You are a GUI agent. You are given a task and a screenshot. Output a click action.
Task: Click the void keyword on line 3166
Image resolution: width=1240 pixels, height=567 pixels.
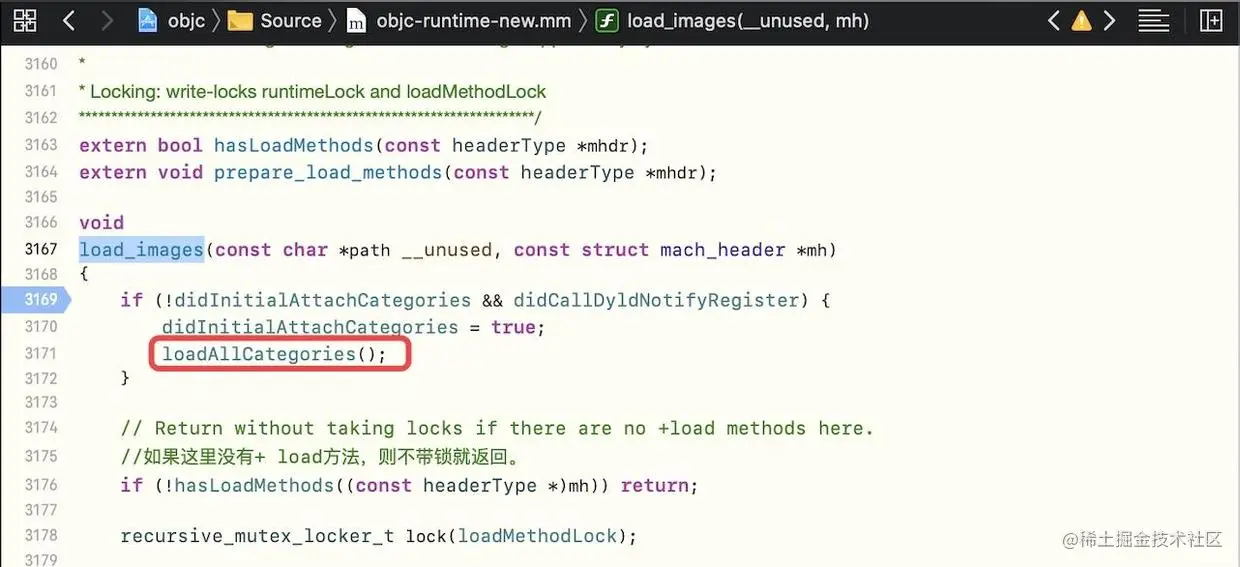[x=101, y=222]
